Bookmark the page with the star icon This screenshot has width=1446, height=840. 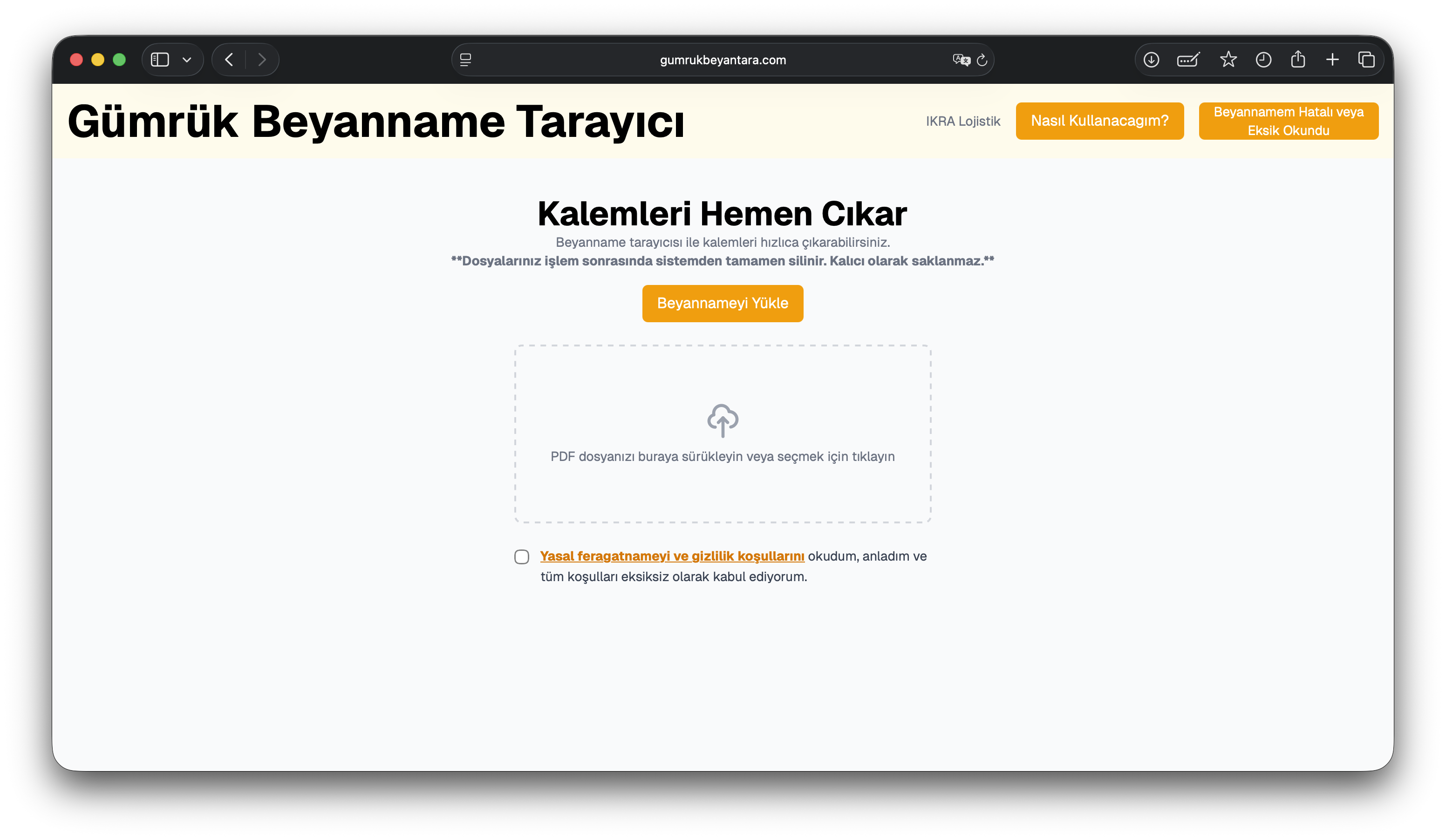[1228, 60]
